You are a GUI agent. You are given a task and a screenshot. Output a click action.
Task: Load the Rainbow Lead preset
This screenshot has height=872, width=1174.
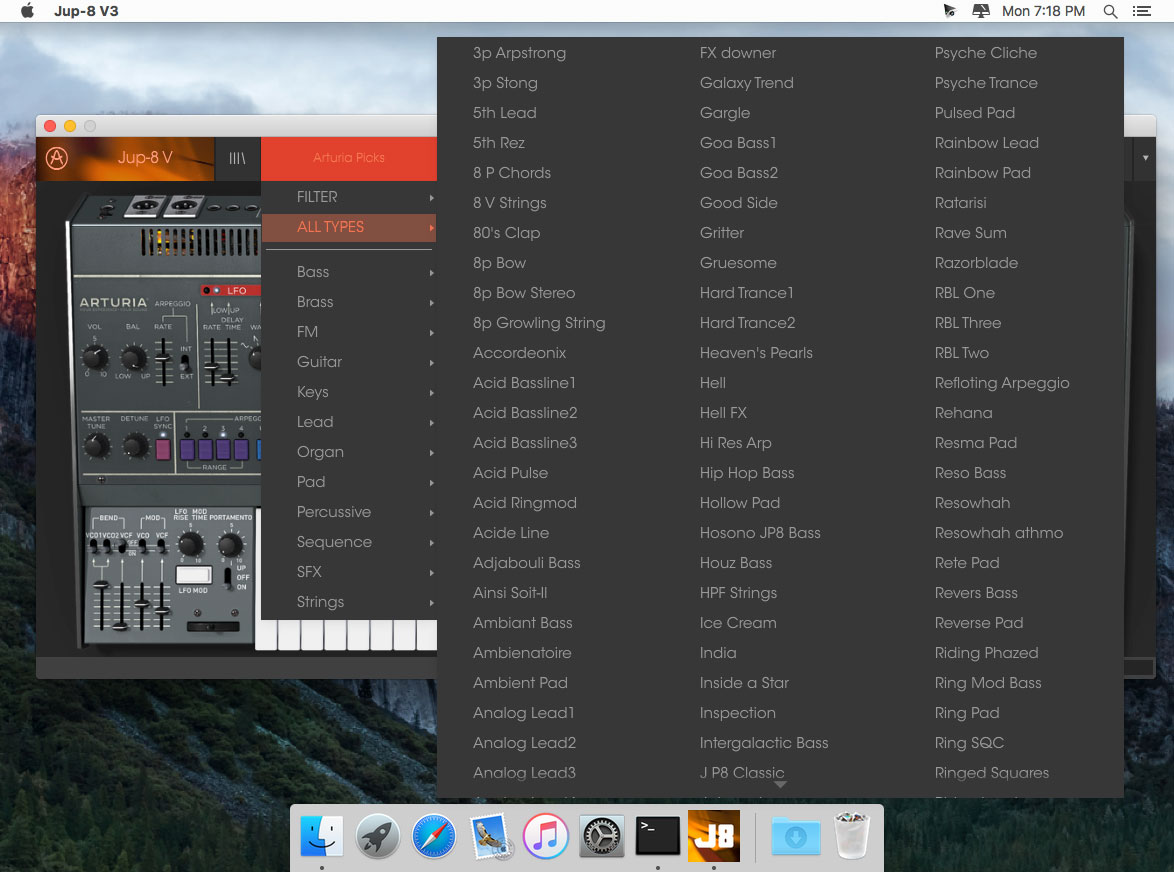tap(986, 142)
